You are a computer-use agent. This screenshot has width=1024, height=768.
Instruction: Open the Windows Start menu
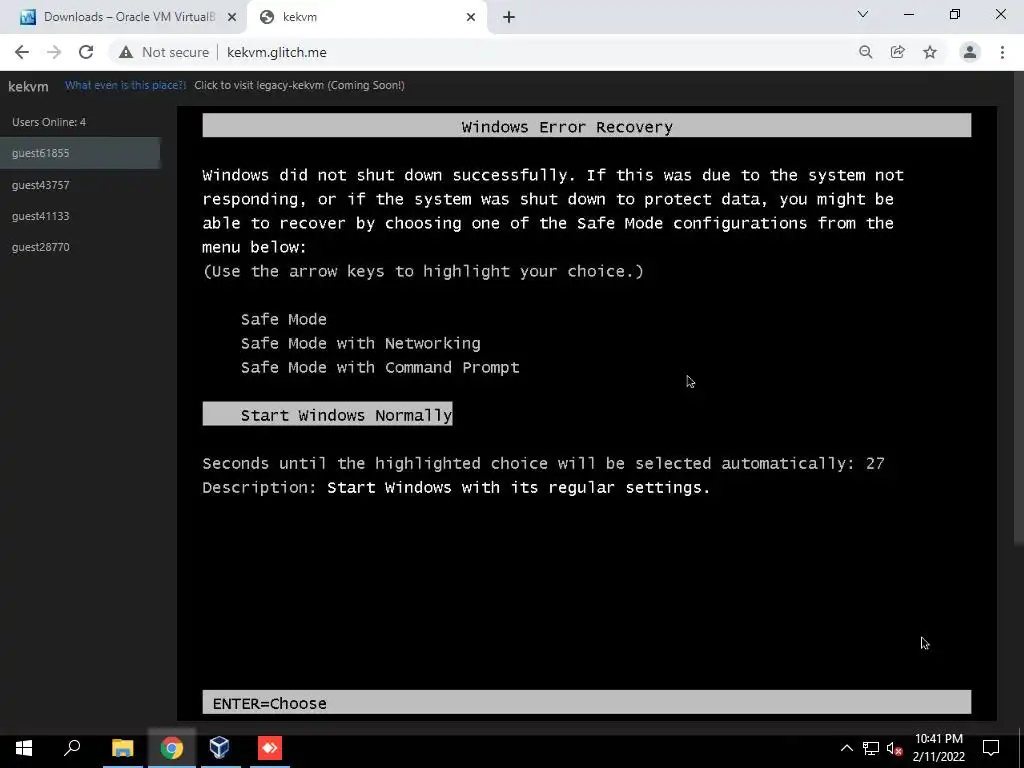[x=24, y=748]
